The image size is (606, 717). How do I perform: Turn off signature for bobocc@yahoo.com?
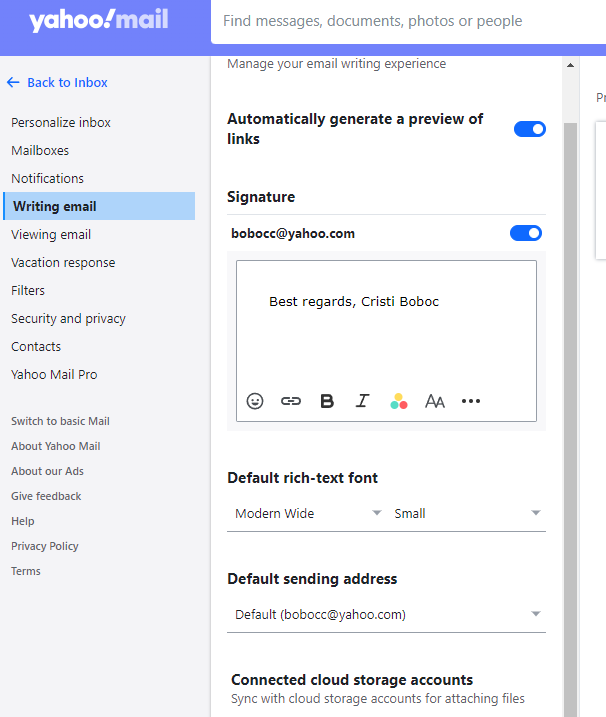[525, 233]
